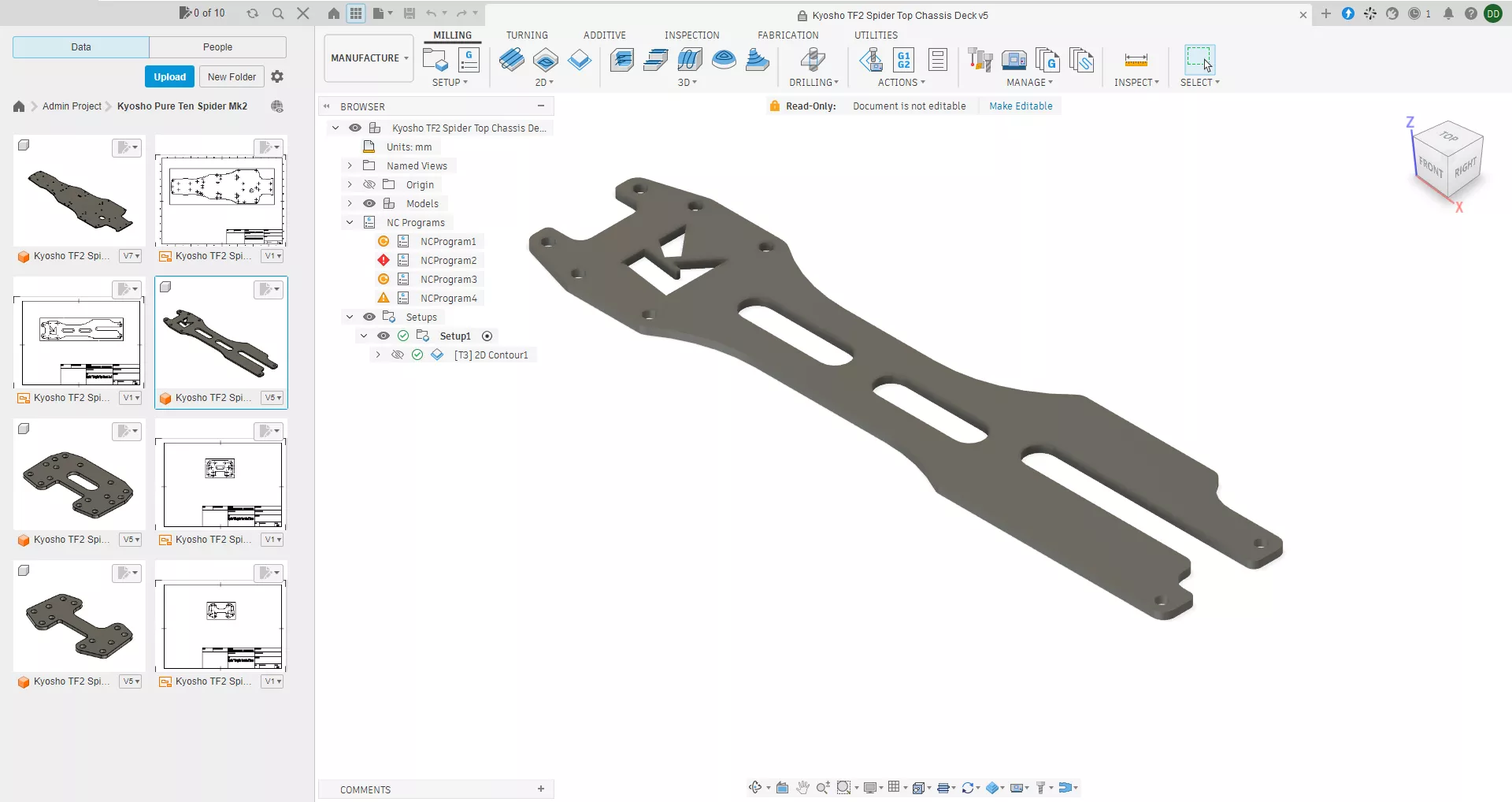Hide the Setups folder with eye icon
The width and height of the screenshot is (1512, 802).
(369, 317)
